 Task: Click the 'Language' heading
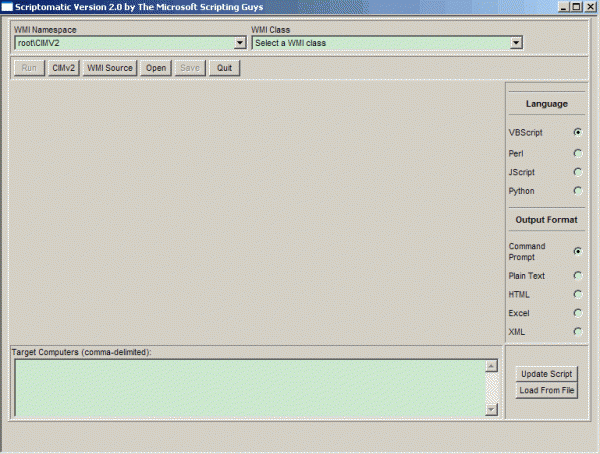click(x=546, y=104)
